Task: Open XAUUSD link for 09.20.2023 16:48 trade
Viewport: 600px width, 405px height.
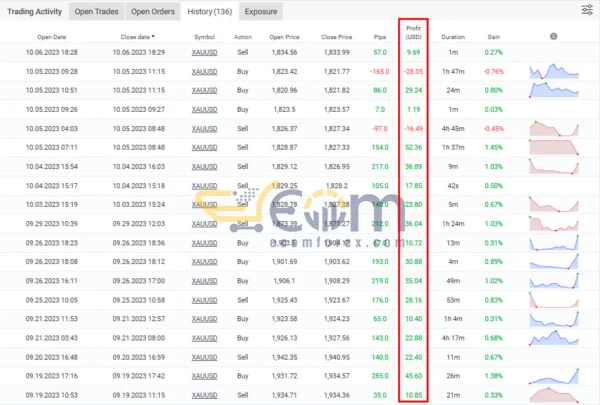Action: coord(204,357)
